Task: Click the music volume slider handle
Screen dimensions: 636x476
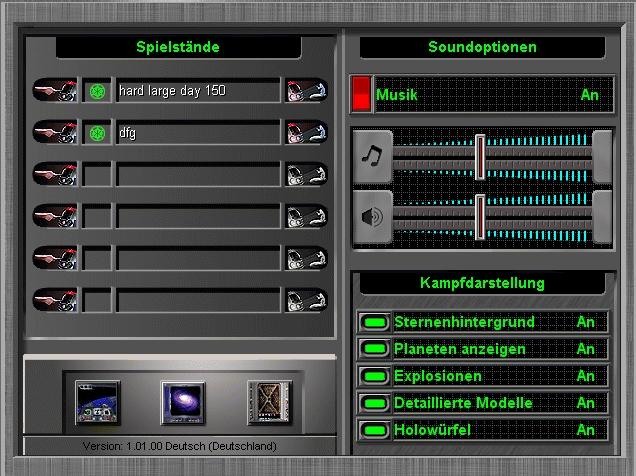Action: tap(480, 157)
